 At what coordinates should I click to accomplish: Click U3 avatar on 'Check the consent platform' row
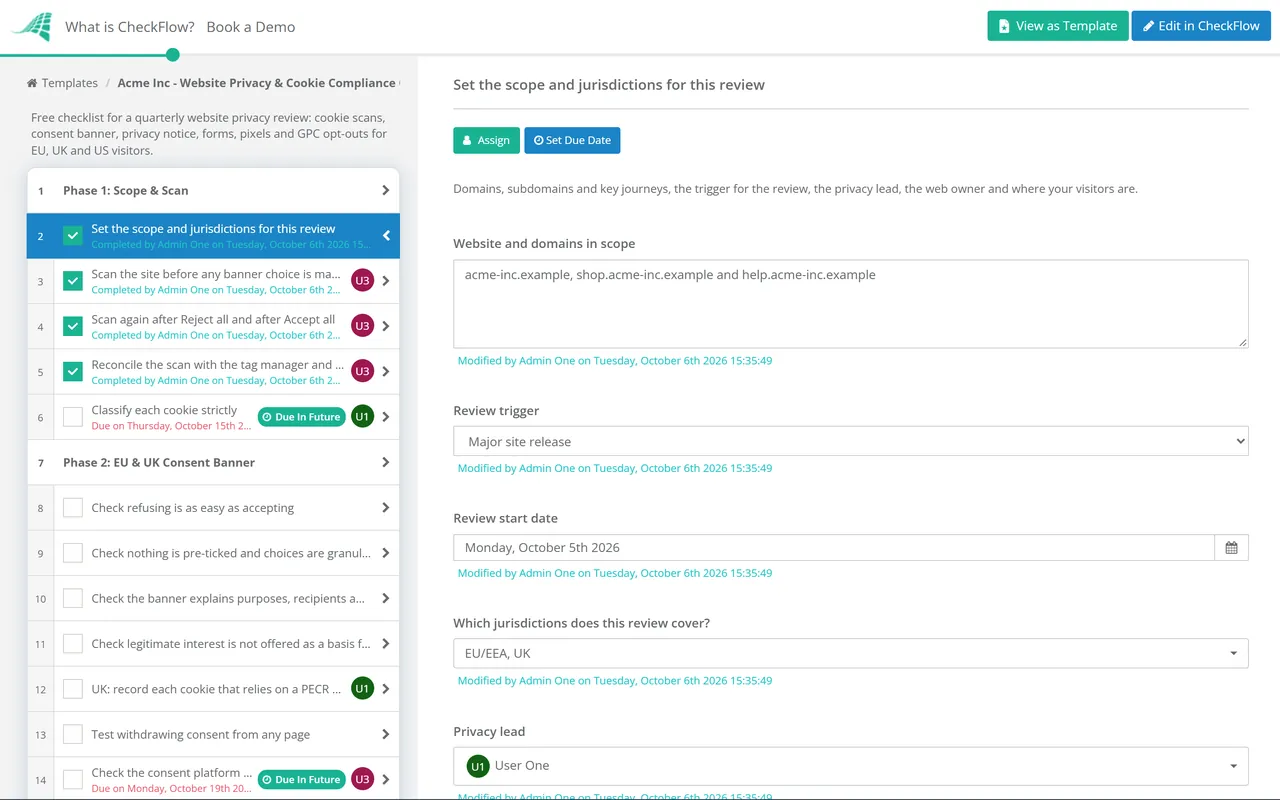[362, 779]
